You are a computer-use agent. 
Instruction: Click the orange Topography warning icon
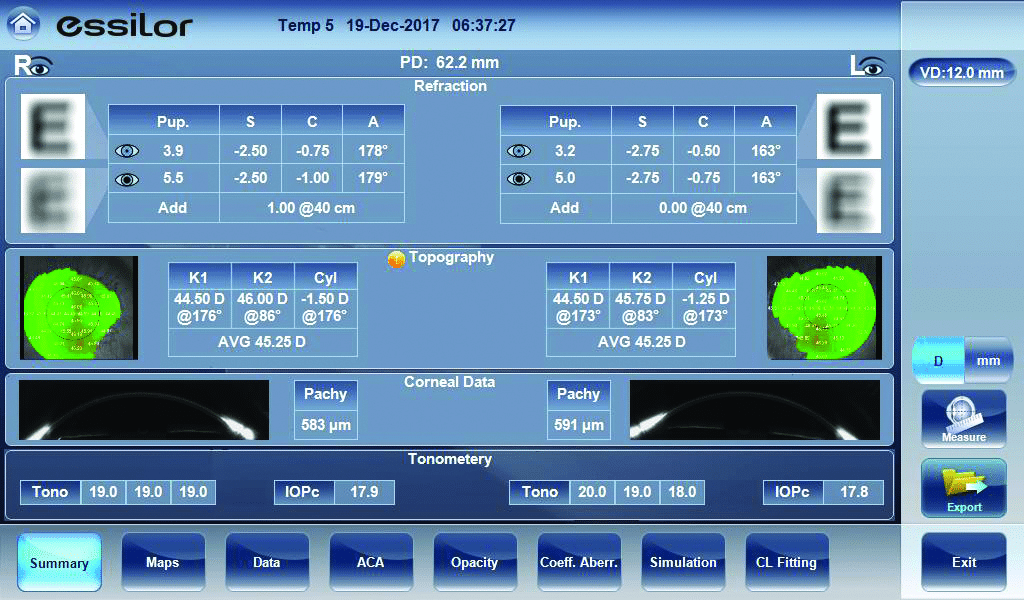pos(396,259)
